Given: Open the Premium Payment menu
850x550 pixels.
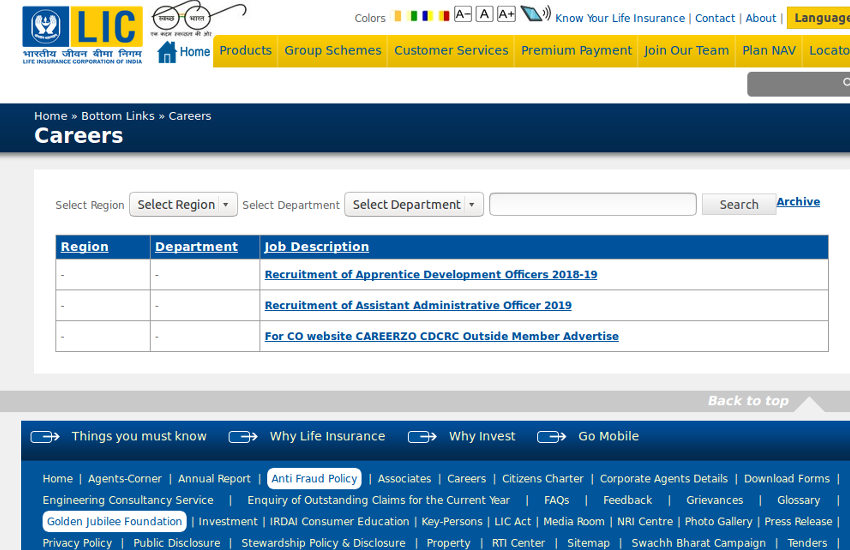Looking at the screenshot, I should [x=576, y=50].
